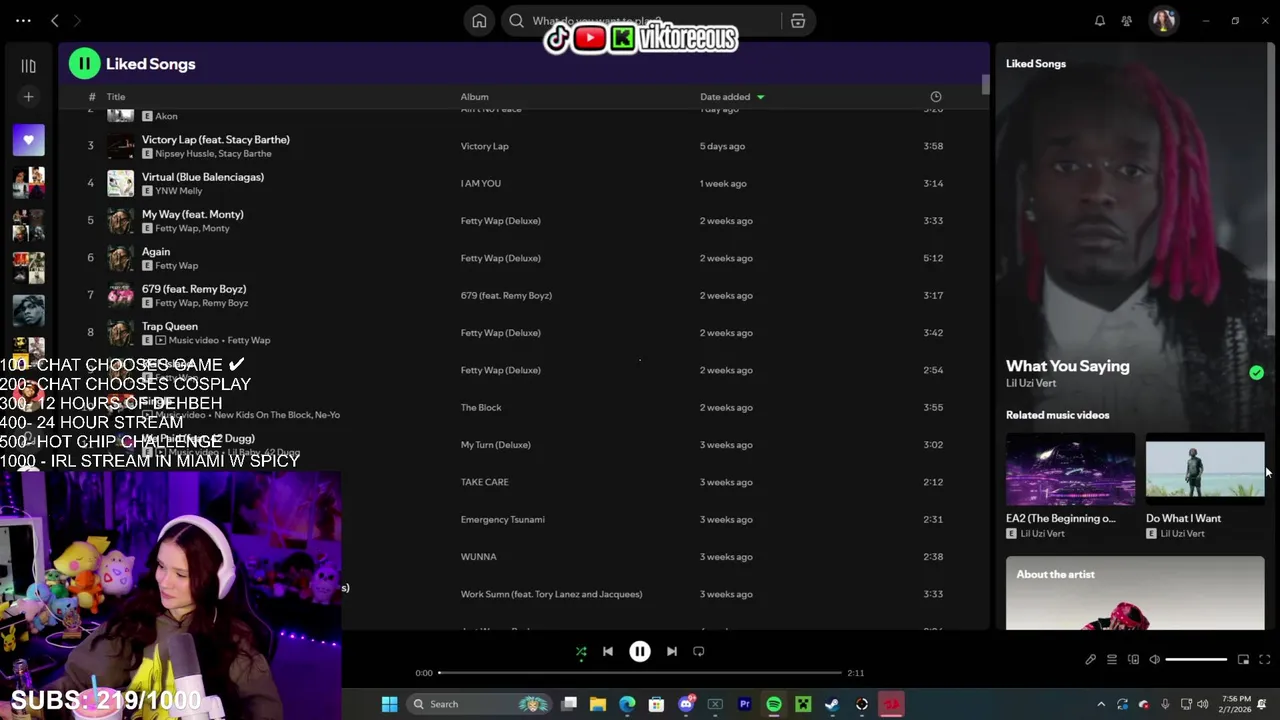Screen dimensions: 1280x720
Task: Open Connect to a device icon
Action: (1133, 660)
